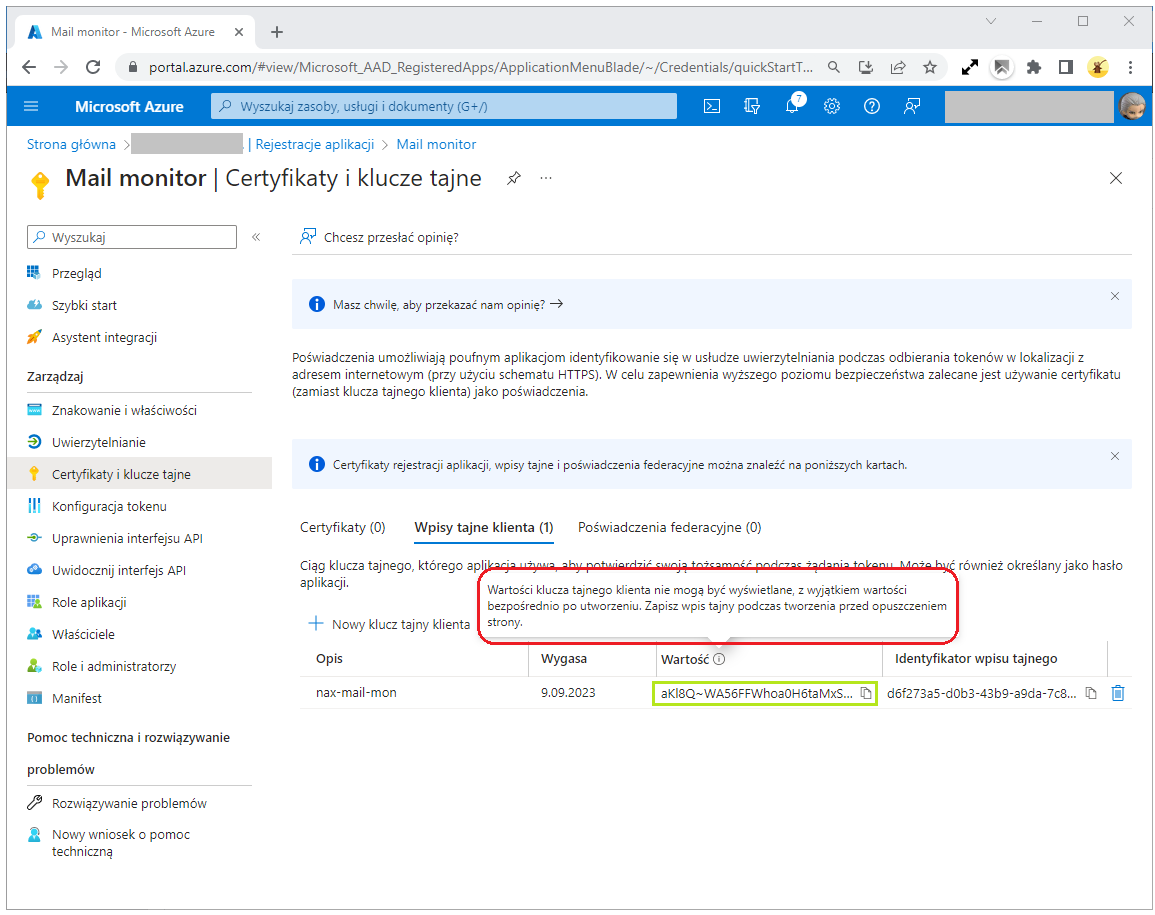Close the Mail monitor browser tab
The height and width of the screenshot is (915, 1155).
tap(239, 32)
